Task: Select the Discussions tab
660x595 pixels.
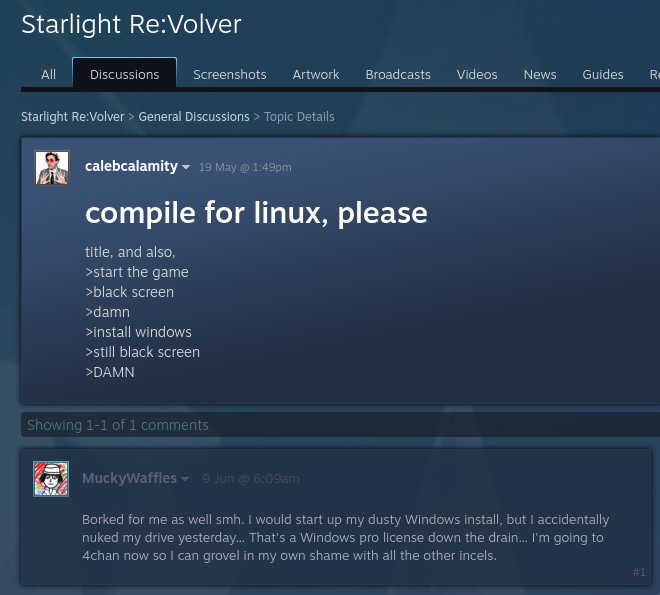Action: click(125, 73)
